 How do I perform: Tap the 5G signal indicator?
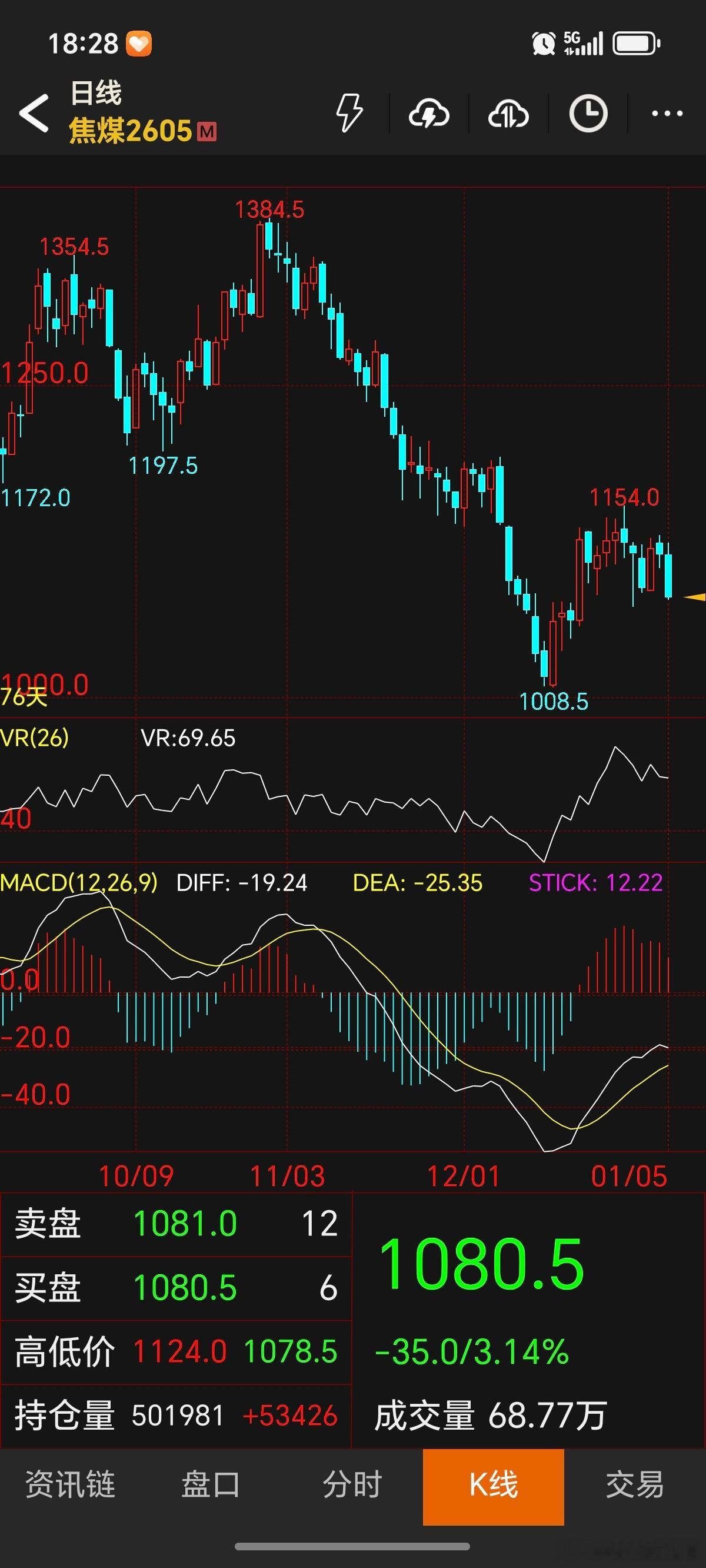click(x=583, y=44)
